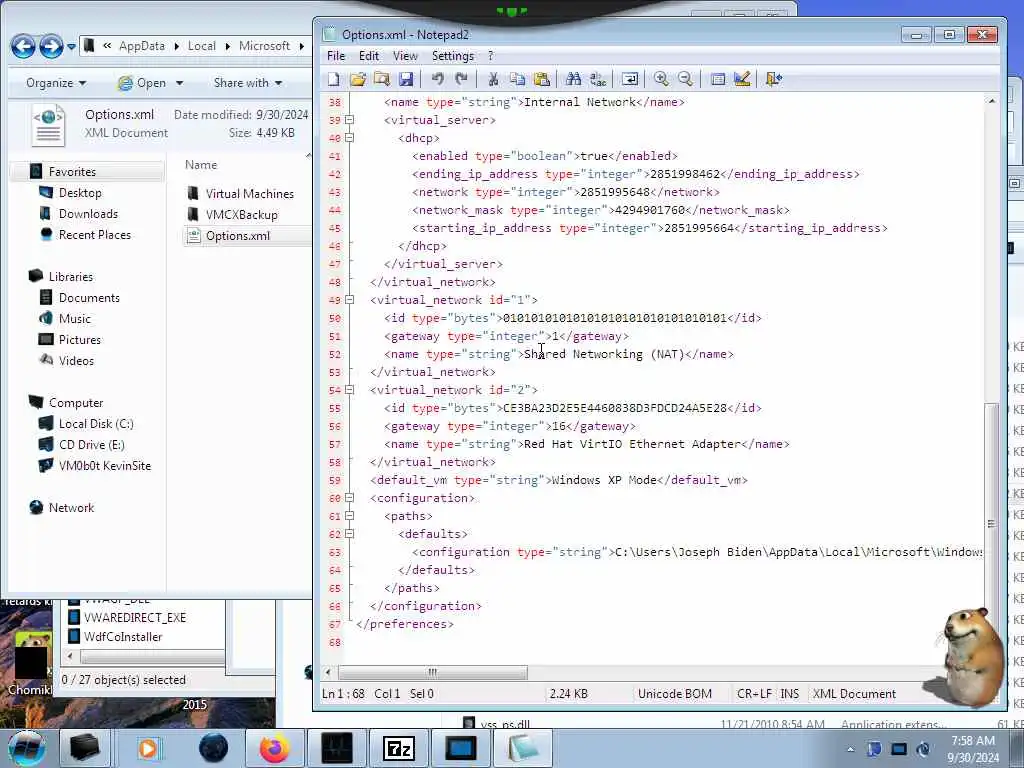Open the Settings menu in Notepad2

pos(453,56)
